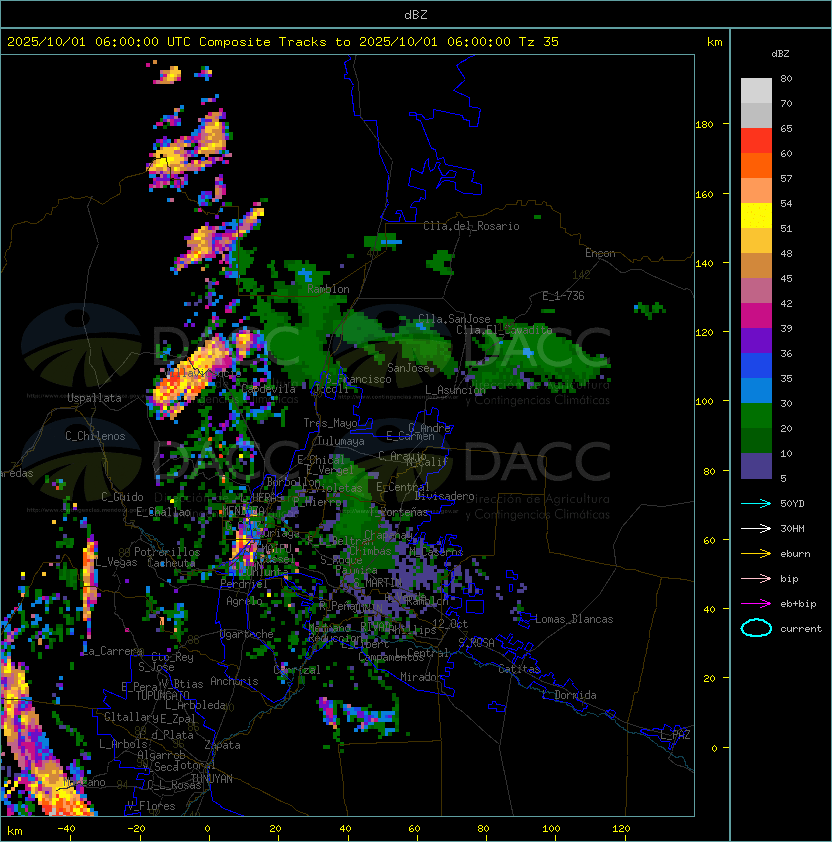The width and height of the screenshot is (832, 842).
Task: Pick the red 65–60 dBZ swatch
Action: 756,141
